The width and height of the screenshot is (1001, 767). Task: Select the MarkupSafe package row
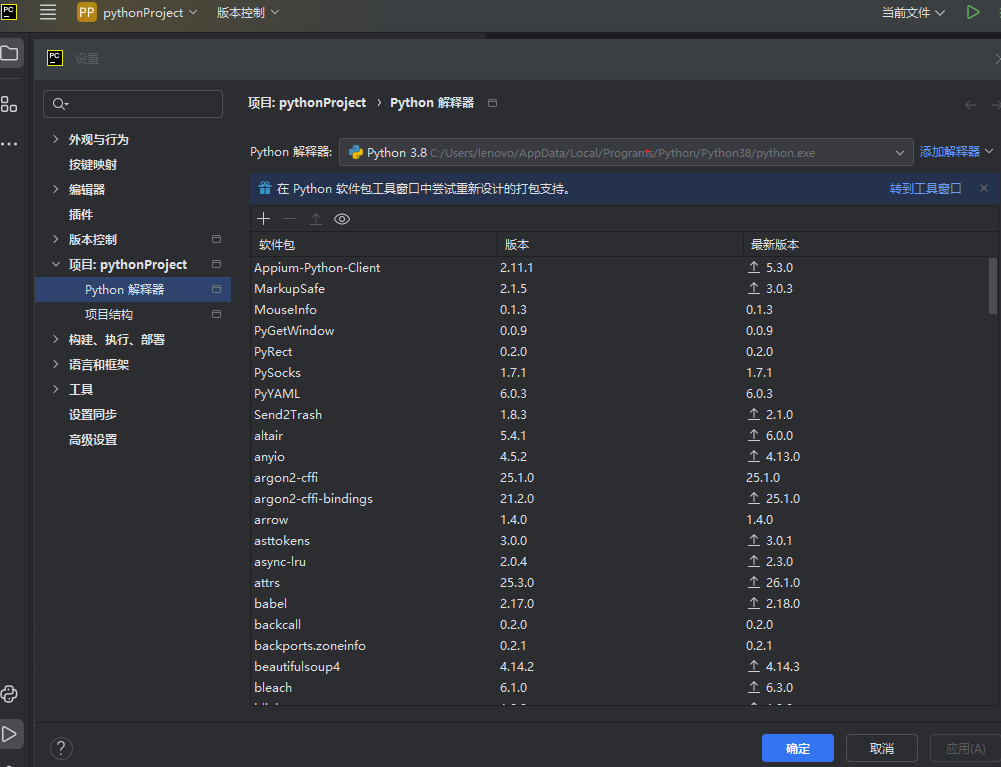pos(619,289)
